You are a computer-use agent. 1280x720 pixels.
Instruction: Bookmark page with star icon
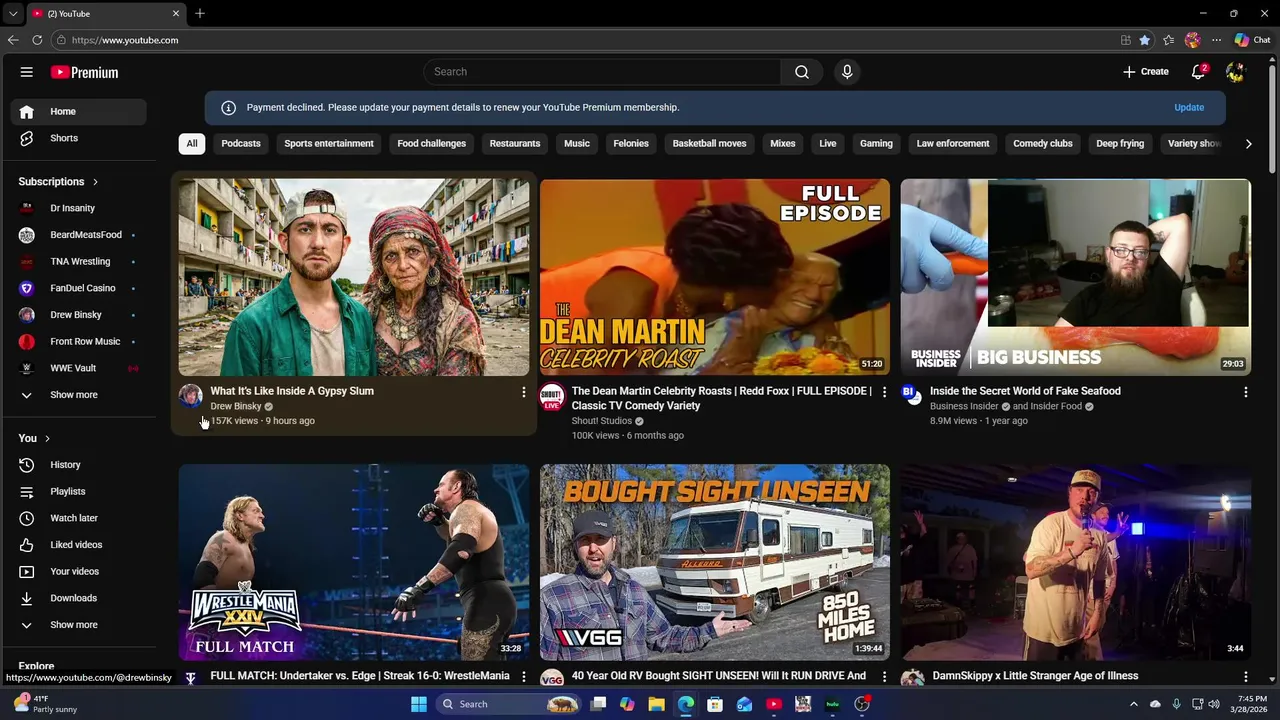tap(1145, 40)
